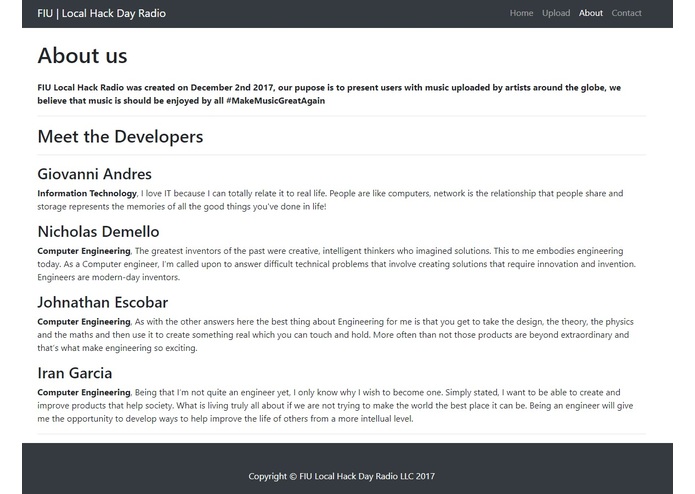Image resolution: width=695 pixels, height=494 pixels.
Task: Click 'Engineers are modern-day inventors.' sentence
Action: (x=109, y=277)
